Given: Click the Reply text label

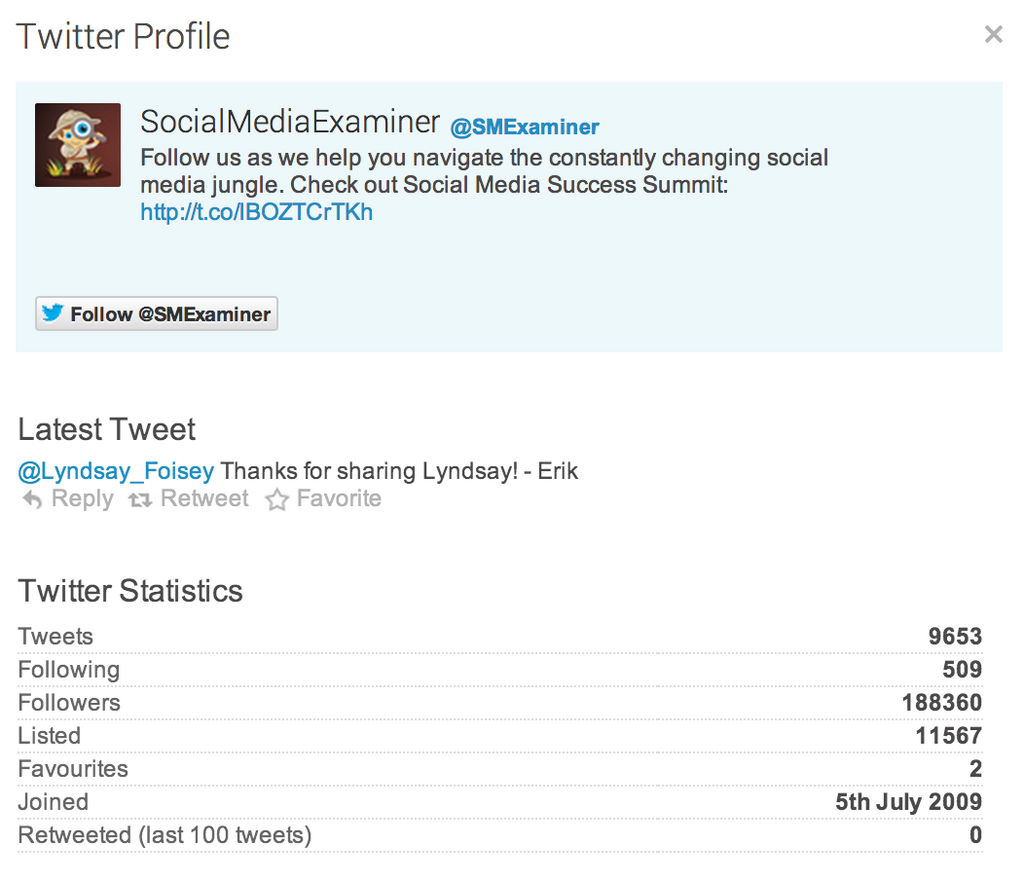Looking at the screenshot, I should coord(81,498).
